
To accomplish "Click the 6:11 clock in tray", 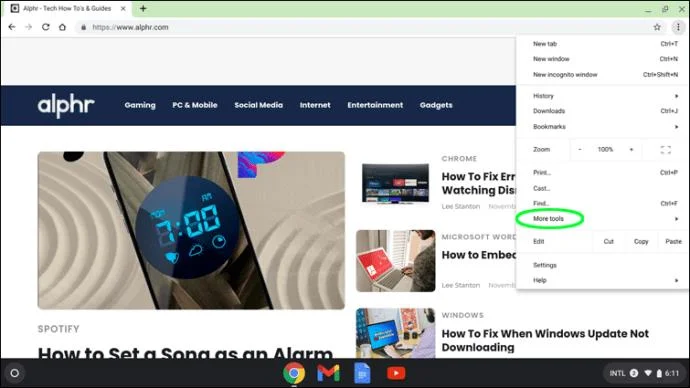I will 672,373.
